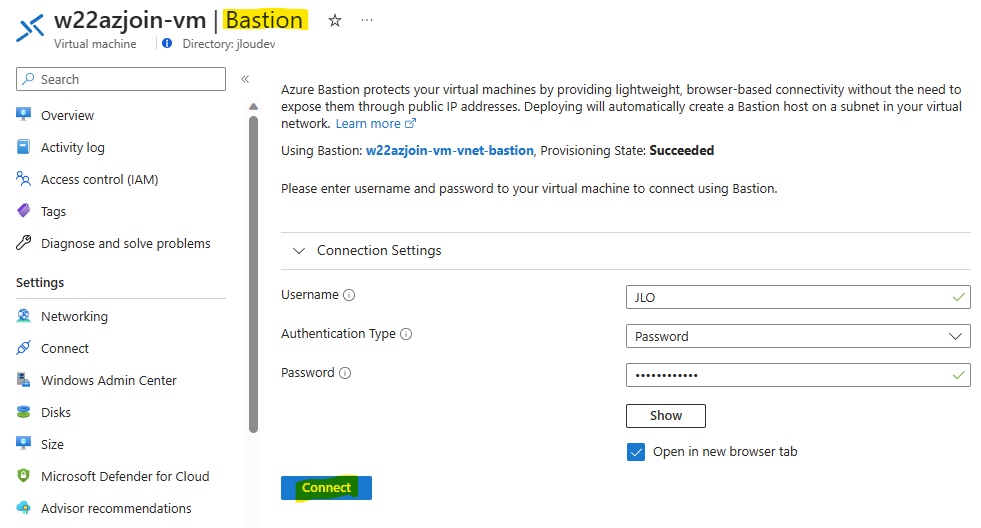Viewport: 981px width, 528px height.
Task: Show Username info tooltip icon
Action: click(x=349, y=295)
